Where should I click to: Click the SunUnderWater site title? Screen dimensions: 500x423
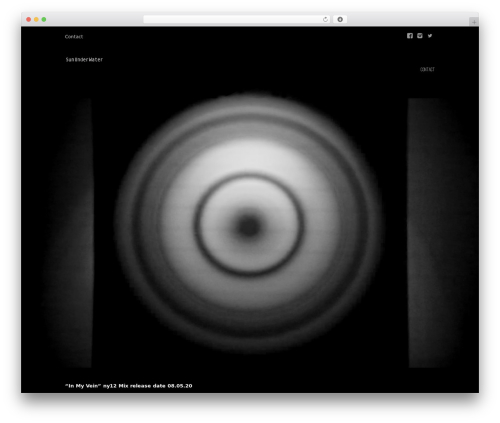point(84,59)
